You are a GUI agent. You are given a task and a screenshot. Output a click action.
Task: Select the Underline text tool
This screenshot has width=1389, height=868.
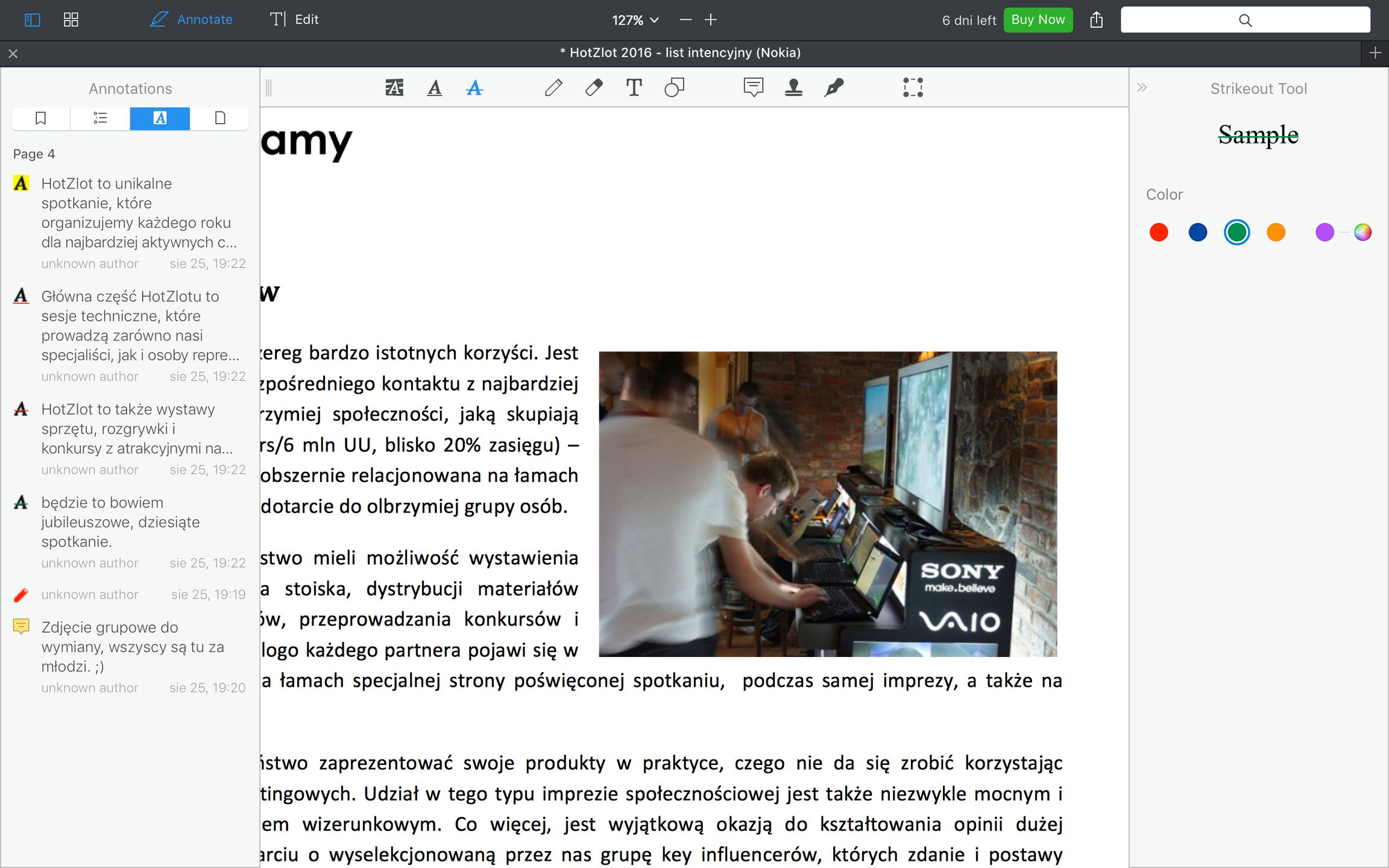pyautogui.click(x=434, y=88)
